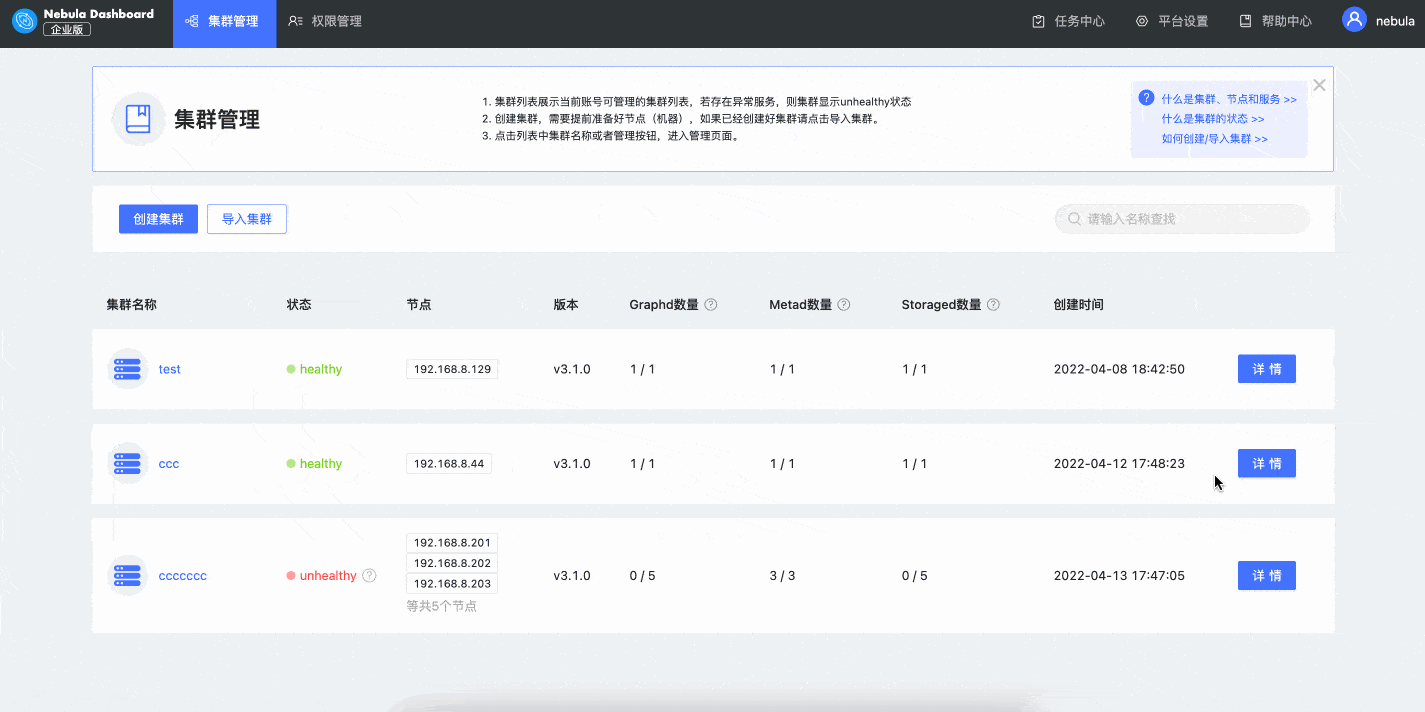Click the Metad count 3 / 3
Screen dimensions: 1425x712
tap(782, 576)
